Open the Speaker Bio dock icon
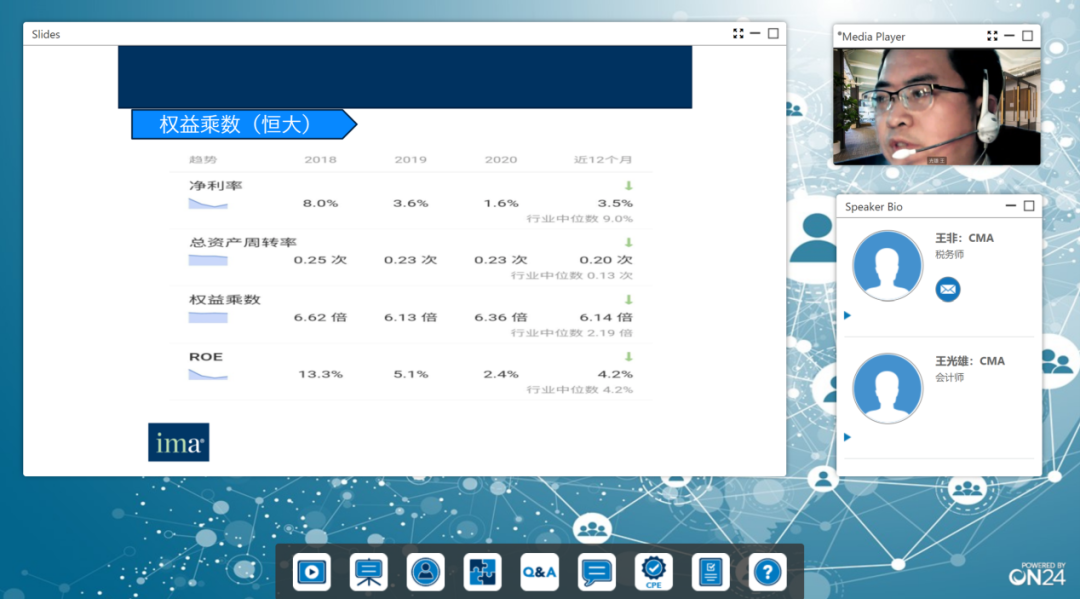 (426, 571)
